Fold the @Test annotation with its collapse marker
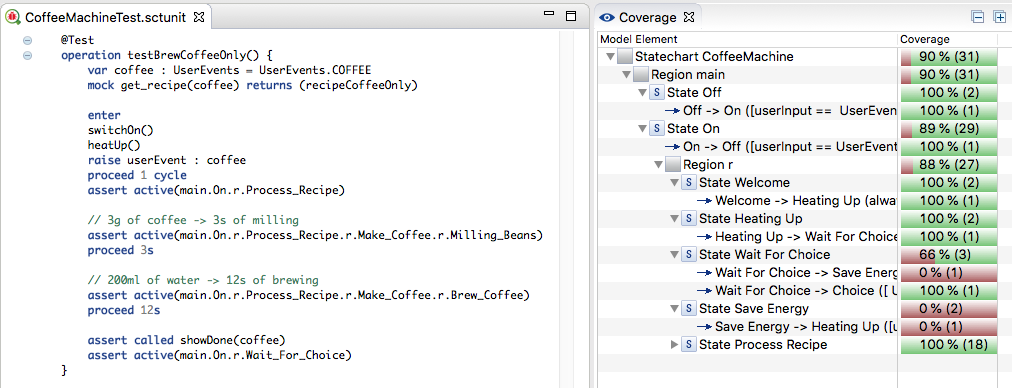This screenshot has width=1012, height=388. click(x=27, y=40)
